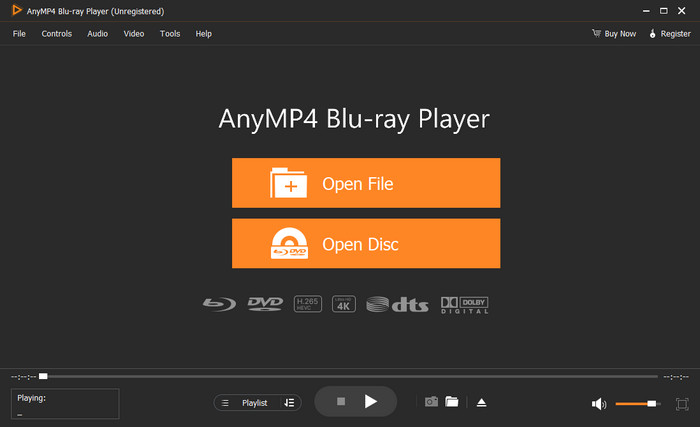Image resolution: width=700 pixels, height=427 pixels.
Task: Start playback with the play button
Action: coord(371,402)
